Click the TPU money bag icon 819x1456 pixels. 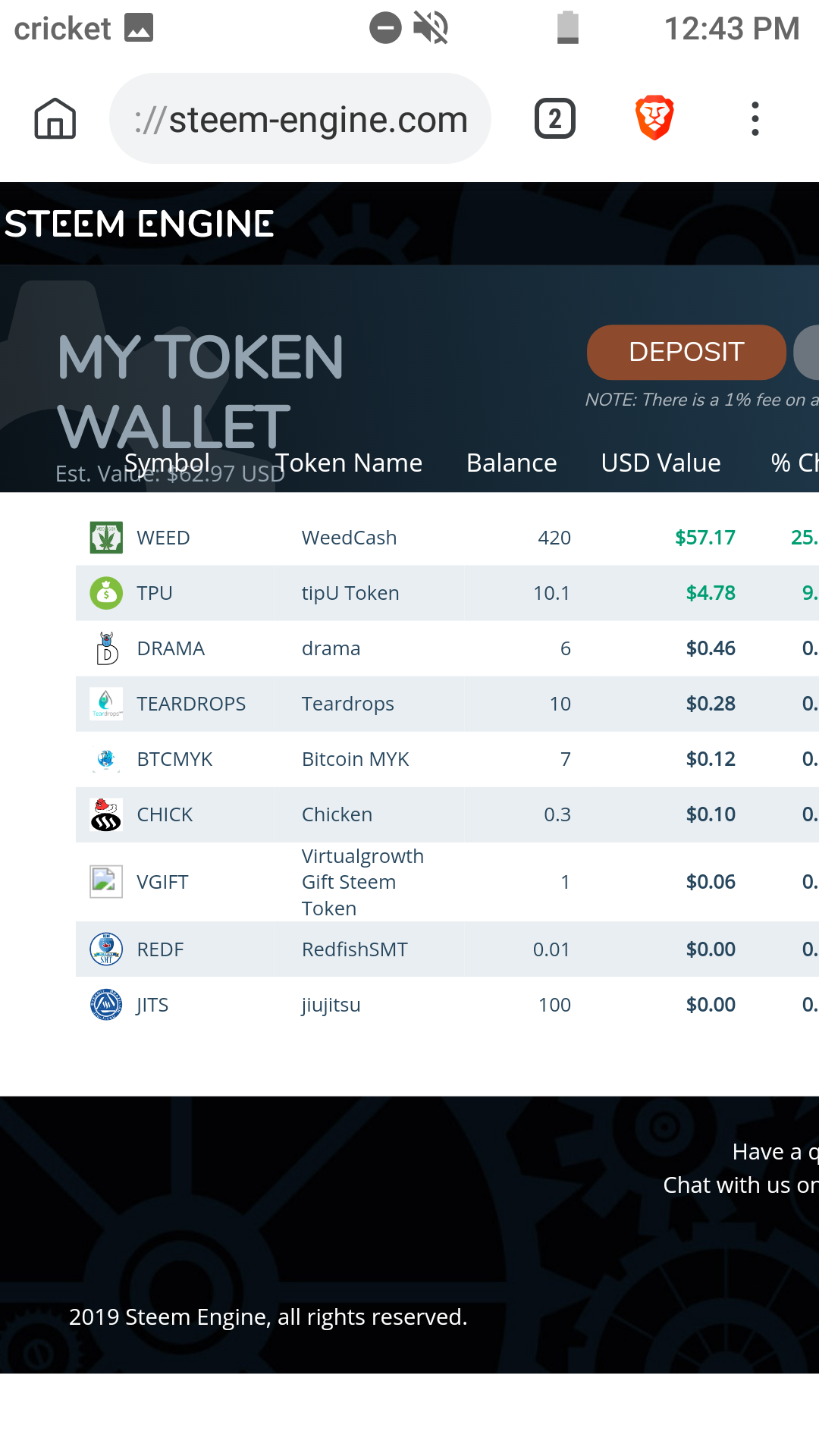[106, 593]
